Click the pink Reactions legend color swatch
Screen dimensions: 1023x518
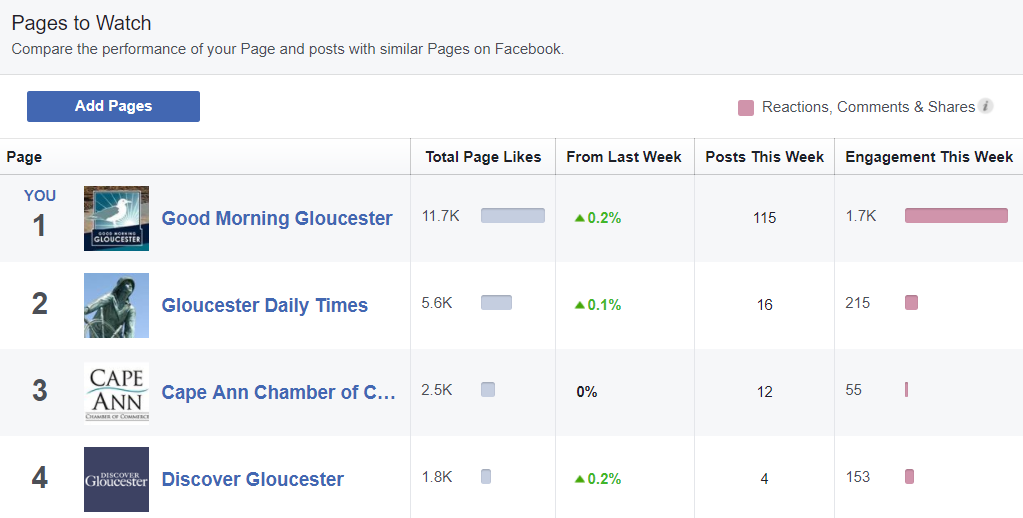(x=745, y=107)
